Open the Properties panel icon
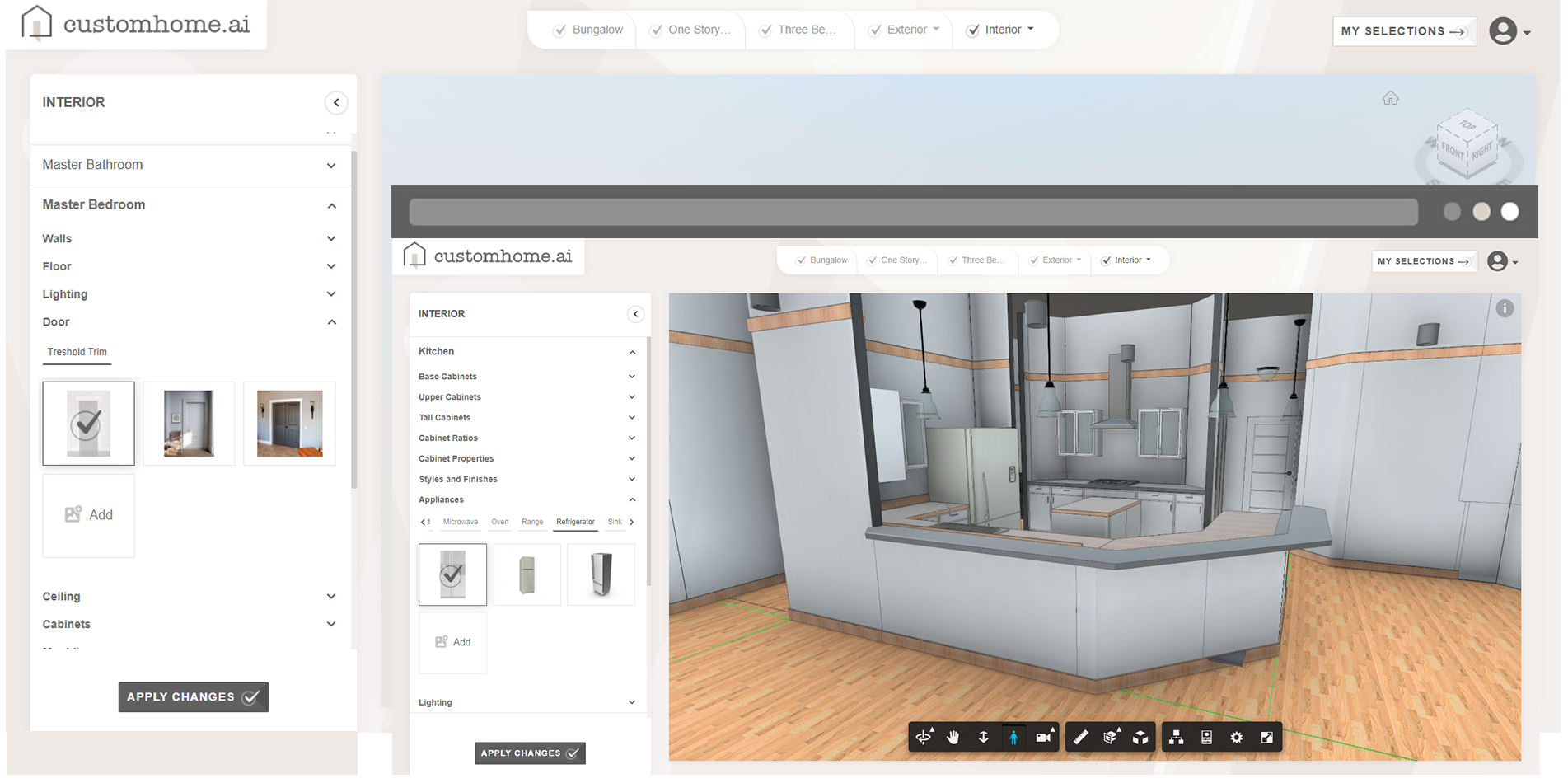1568x783 pixels. point(1206,737)
